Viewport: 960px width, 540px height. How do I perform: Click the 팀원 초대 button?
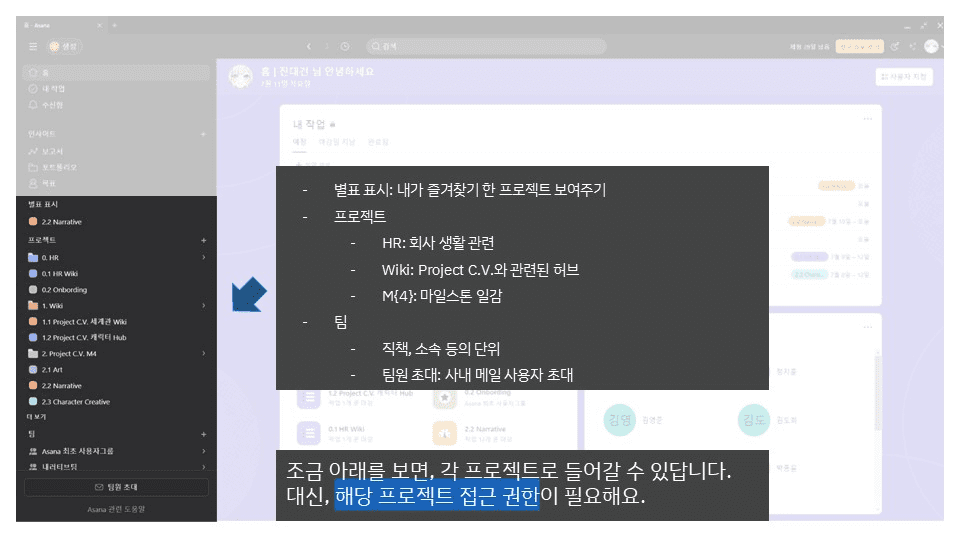coord(116,487)
